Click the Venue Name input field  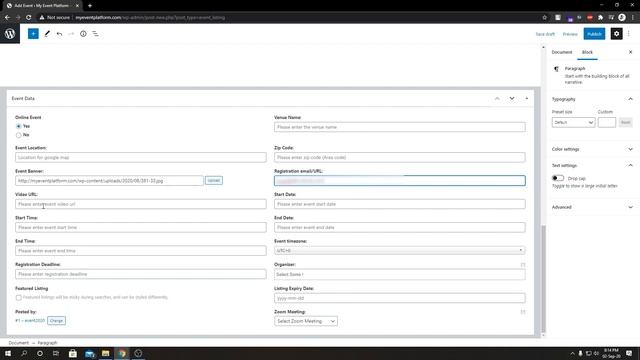[400, 127]
